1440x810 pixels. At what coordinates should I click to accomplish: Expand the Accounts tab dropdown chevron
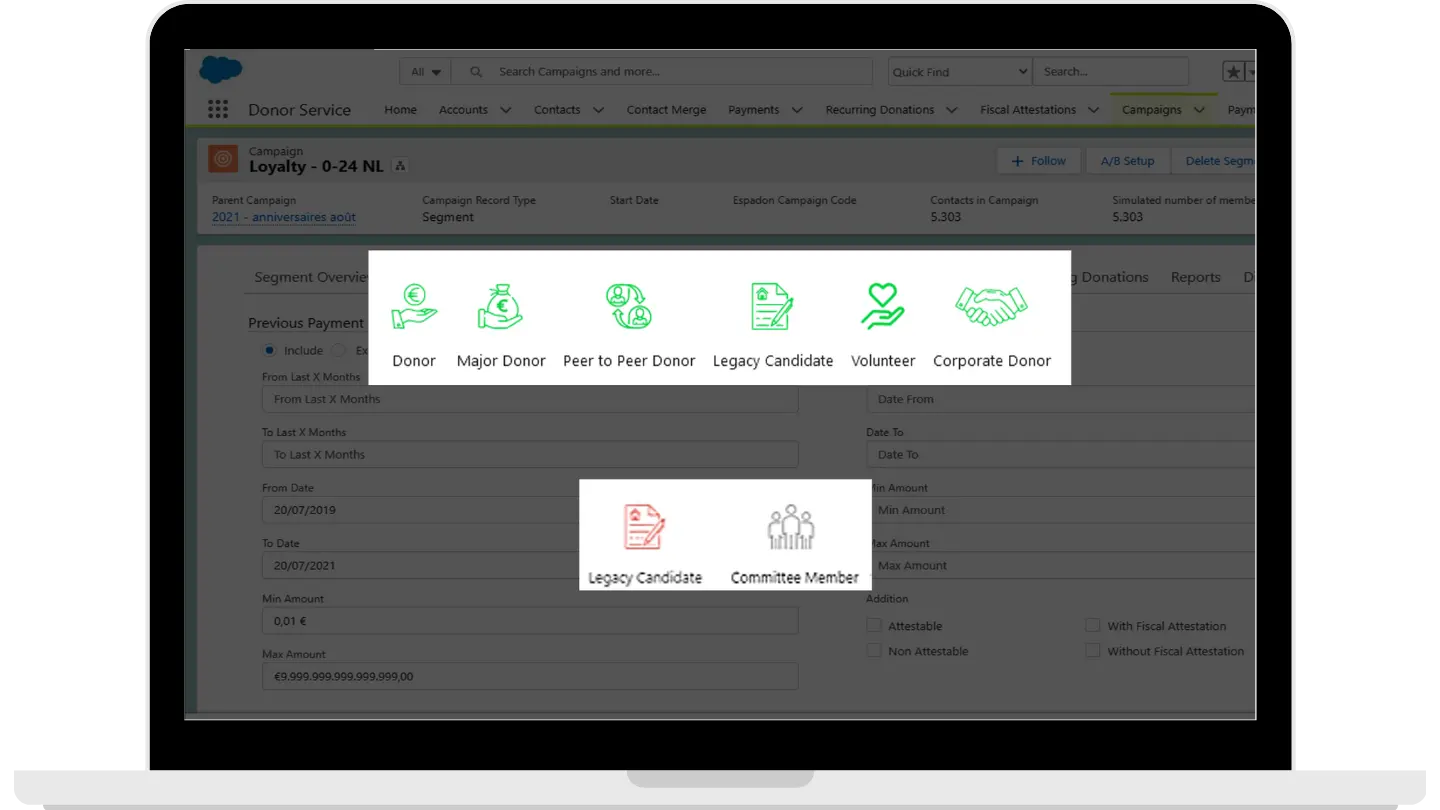tap(506, 110)
